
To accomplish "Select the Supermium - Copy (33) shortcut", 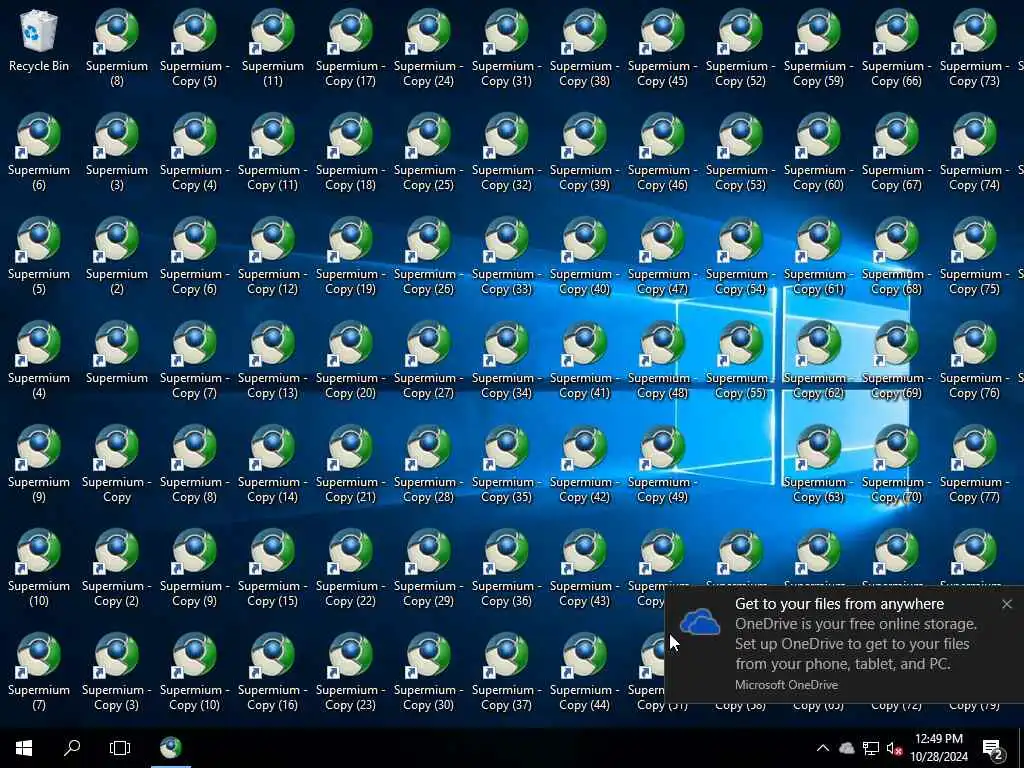I will [x=506, y=256].
